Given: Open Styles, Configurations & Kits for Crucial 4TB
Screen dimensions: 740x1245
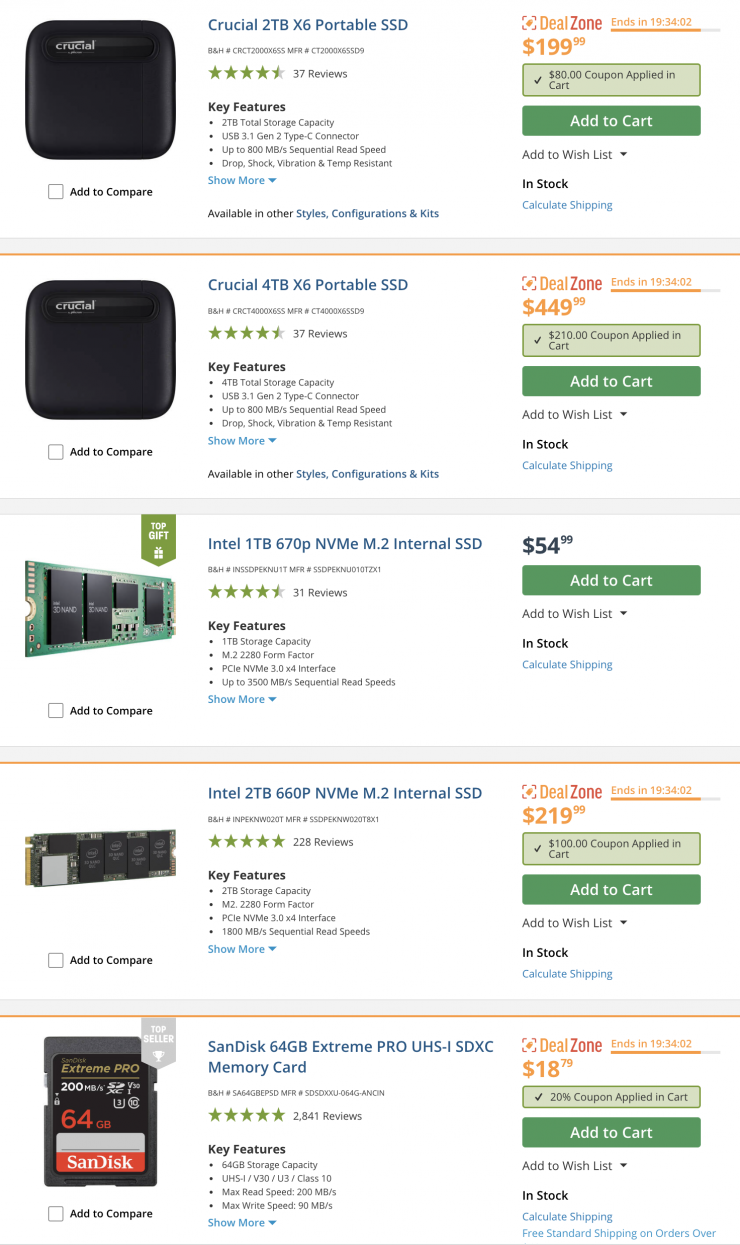Looking at the screenshot, I should (x=367, y=474).
